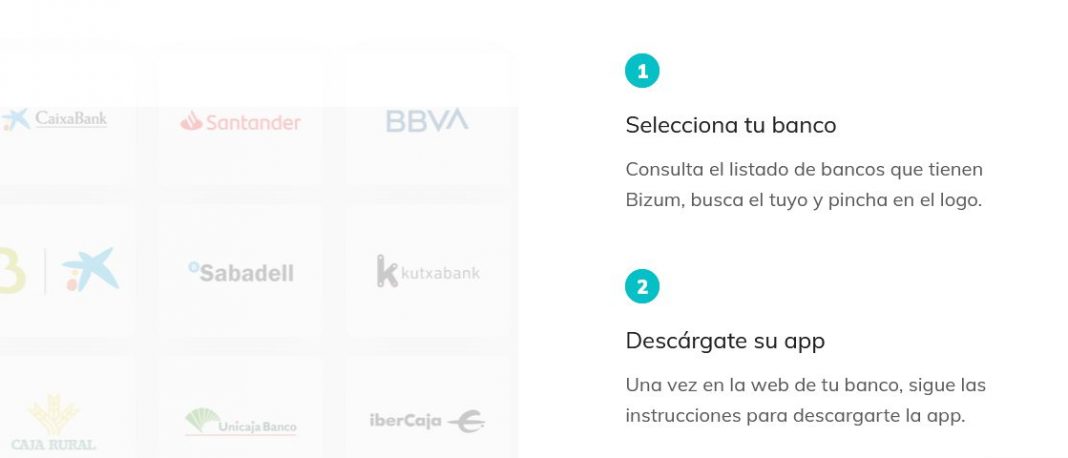Click the "Descárgate su app" heading

pyautogui.click(x=724, y=341)
